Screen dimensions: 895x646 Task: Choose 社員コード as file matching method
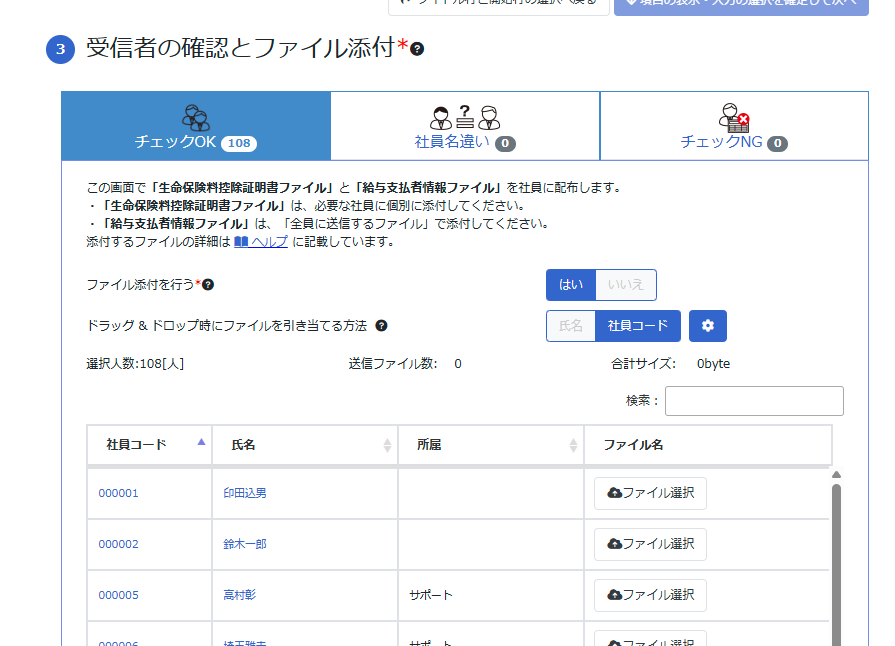coord(638,326)
